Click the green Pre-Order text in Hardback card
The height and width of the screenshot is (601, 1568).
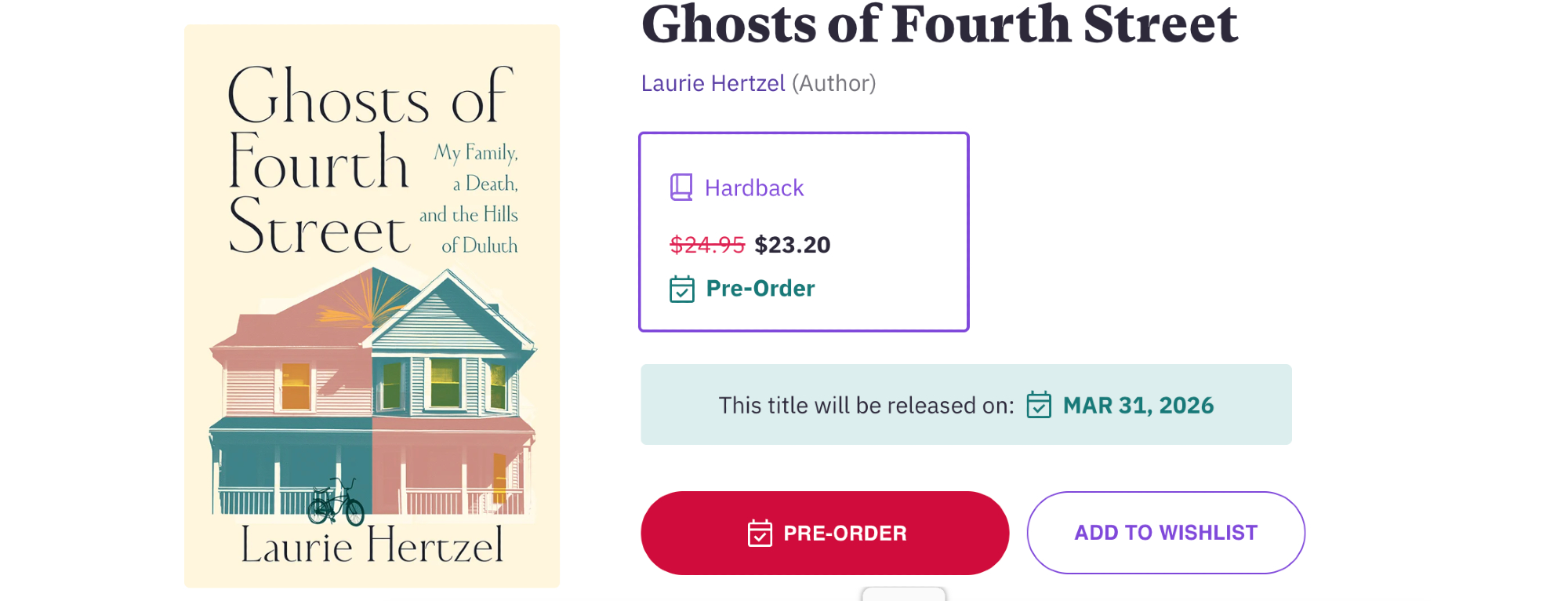pos(760,289)
